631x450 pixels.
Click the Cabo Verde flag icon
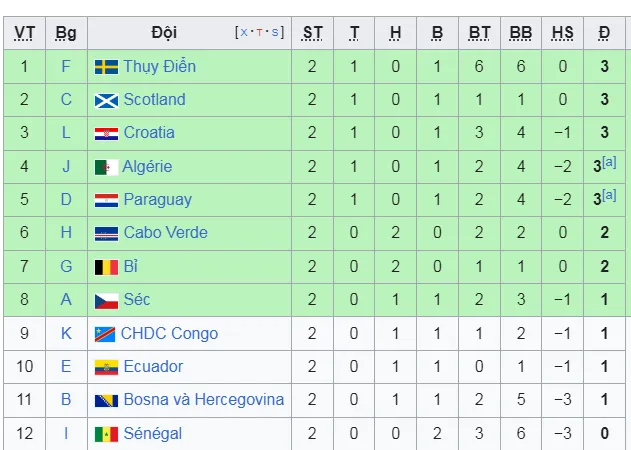(x=106, y=233)
